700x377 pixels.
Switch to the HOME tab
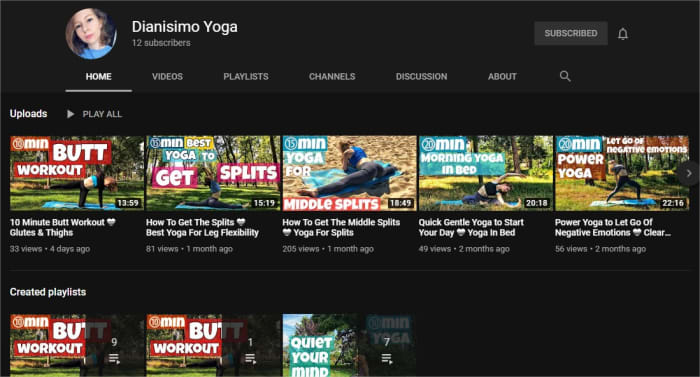99,76
